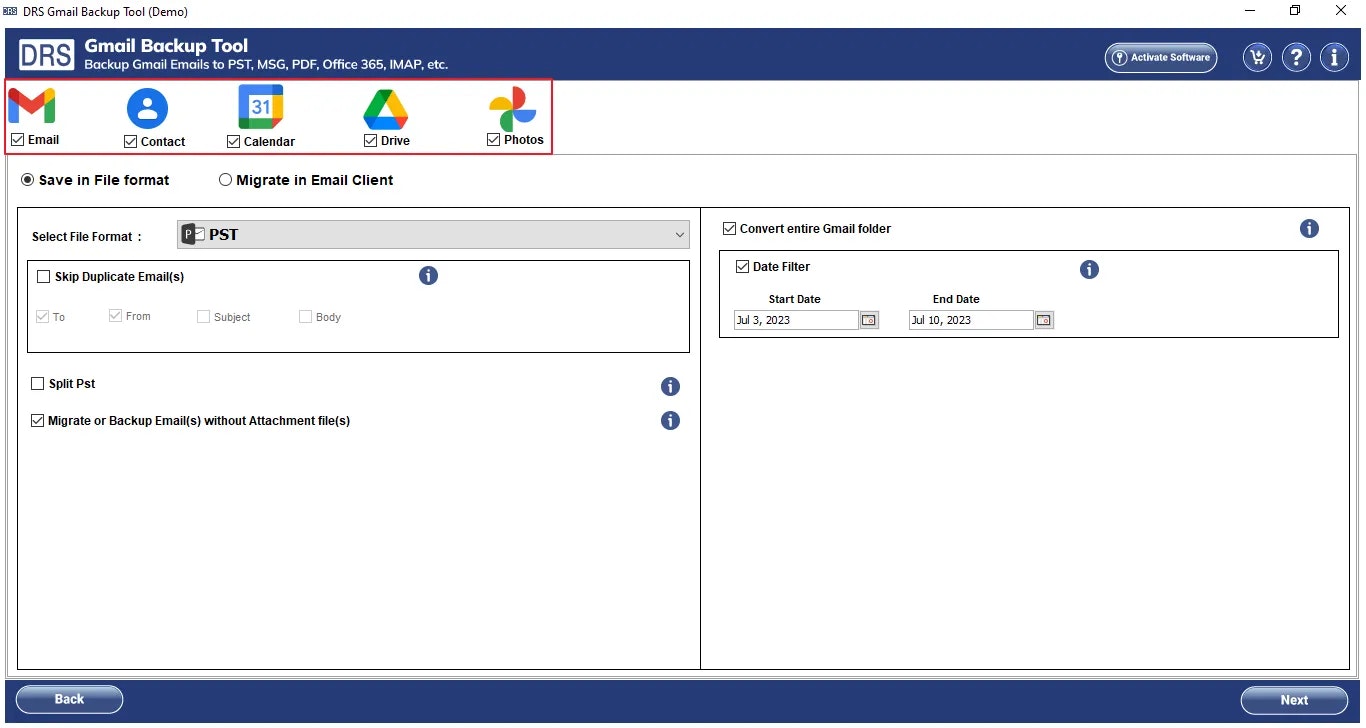Toggle Convert entire Gmail folder checkbox
The width and height of the screenshot is (1366, 728).
tap(729, 229)
